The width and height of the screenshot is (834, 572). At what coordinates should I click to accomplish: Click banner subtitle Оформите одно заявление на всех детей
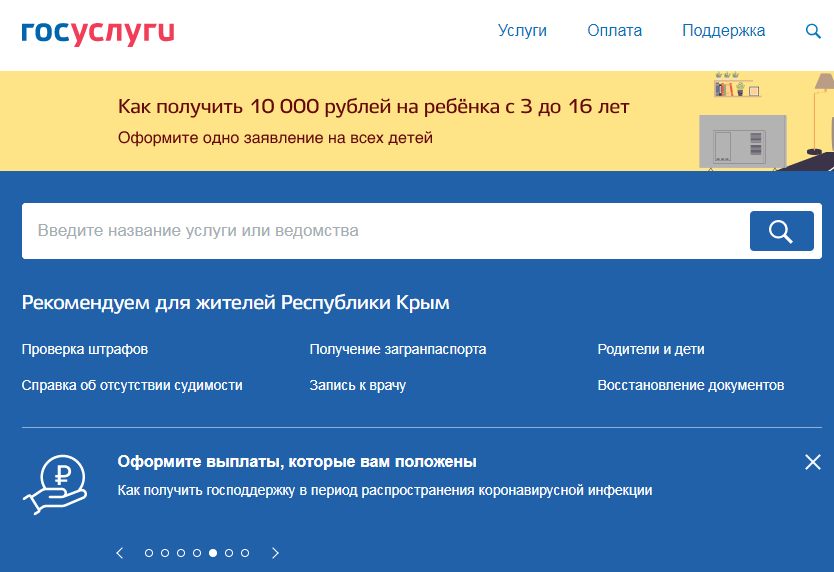coord(275,138)
